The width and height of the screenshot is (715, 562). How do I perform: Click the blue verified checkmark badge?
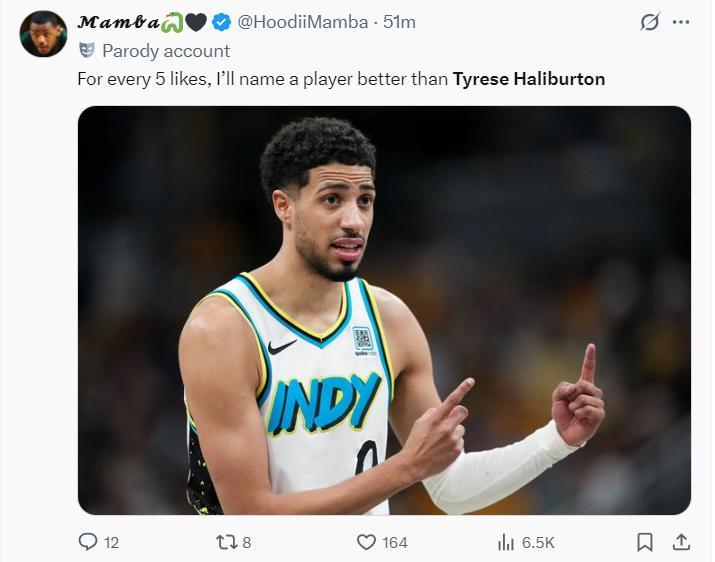pyautogui.click(x=222, y=22)
